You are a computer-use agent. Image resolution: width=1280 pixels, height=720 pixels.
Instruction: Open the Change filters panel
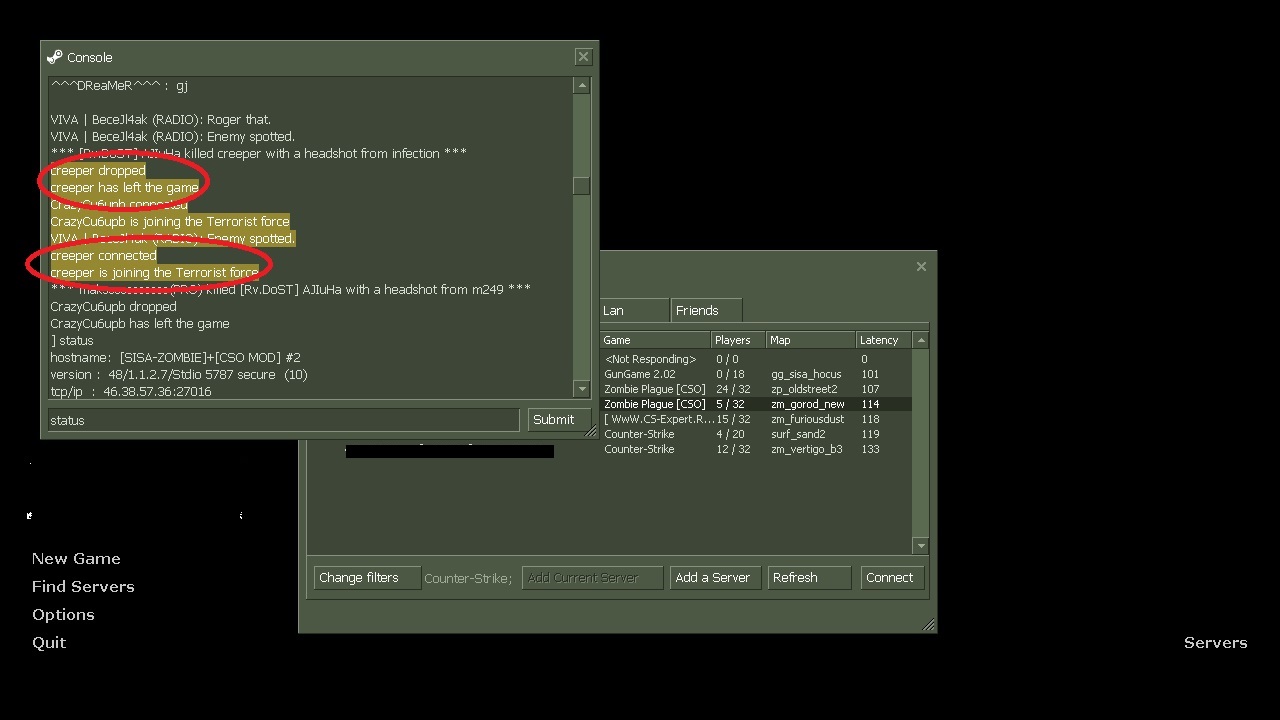(366, 578)
